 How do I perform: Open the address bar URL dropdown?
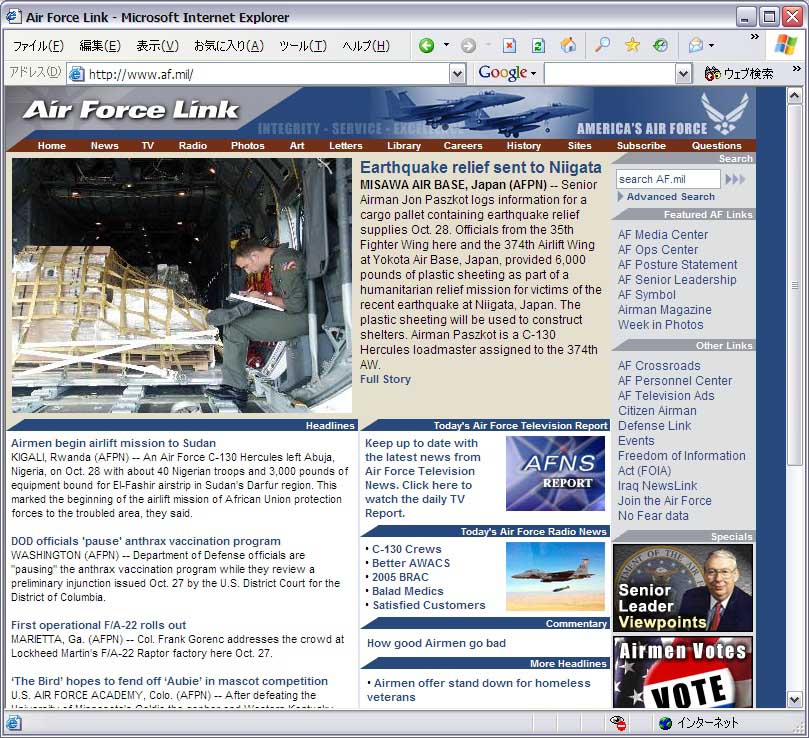(457, 74)
